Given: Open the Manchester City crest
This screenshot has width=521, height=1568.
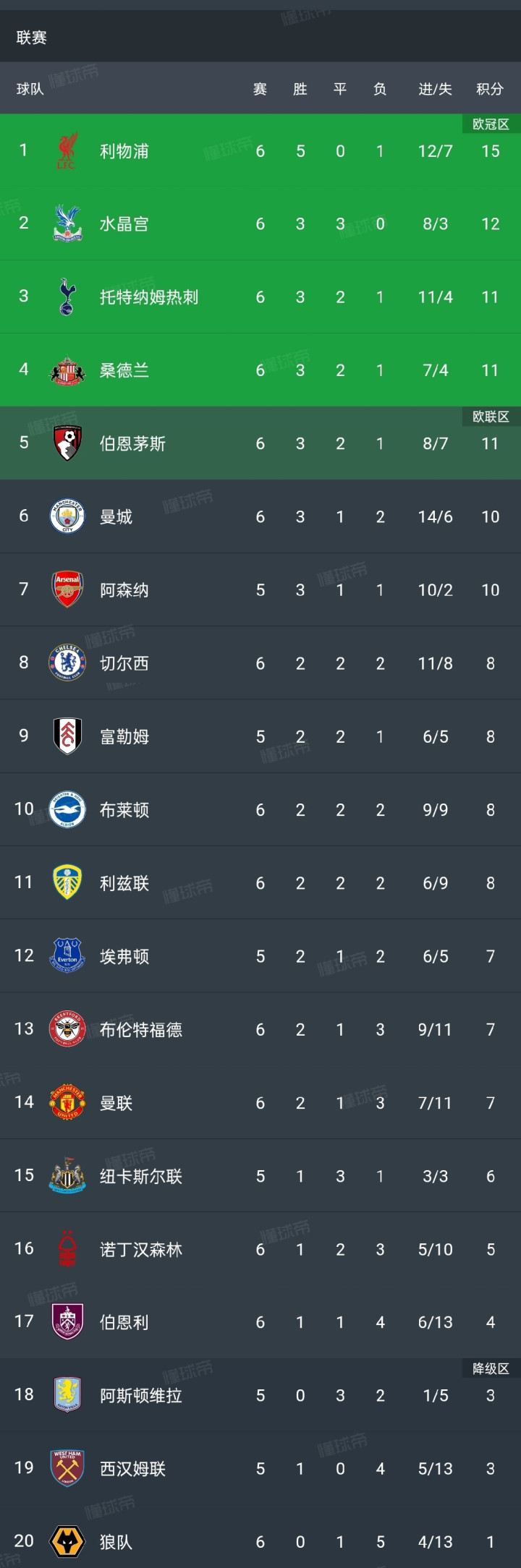Looking at the screenshot, I should [67, 516].
